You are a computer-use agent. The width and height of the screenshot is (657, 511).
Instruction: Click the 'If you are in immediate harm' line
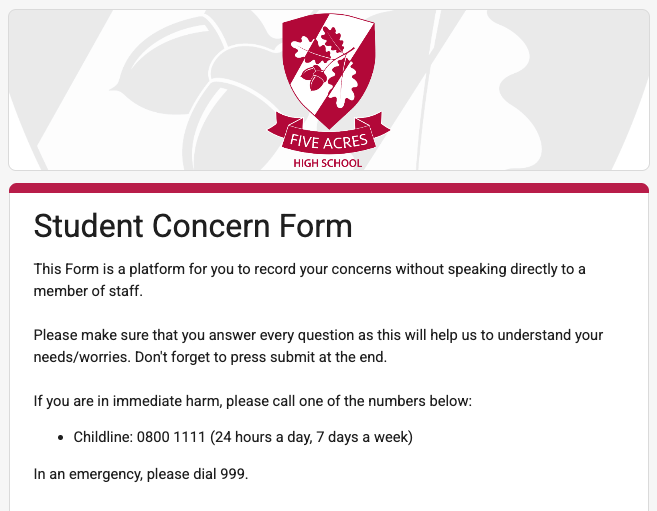tap(252, 401)
